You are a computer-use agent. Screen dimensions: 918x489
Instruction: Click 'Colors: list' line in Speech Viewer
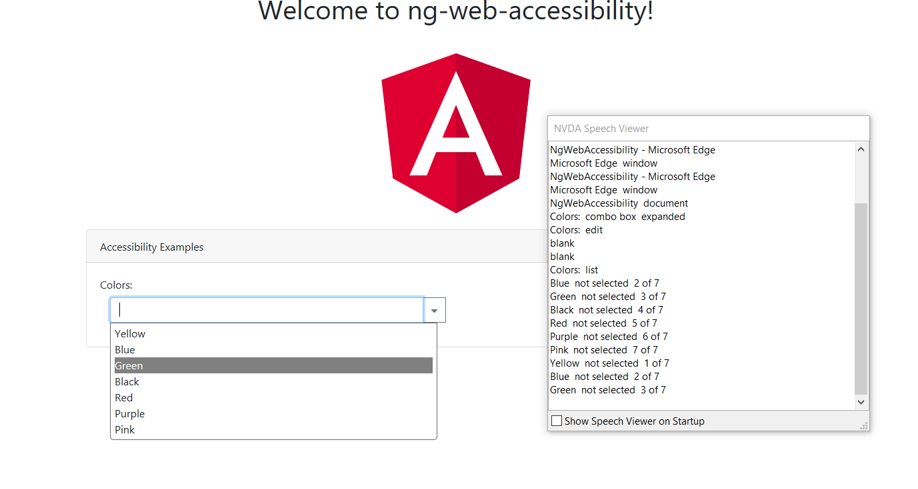pos(574,270)
